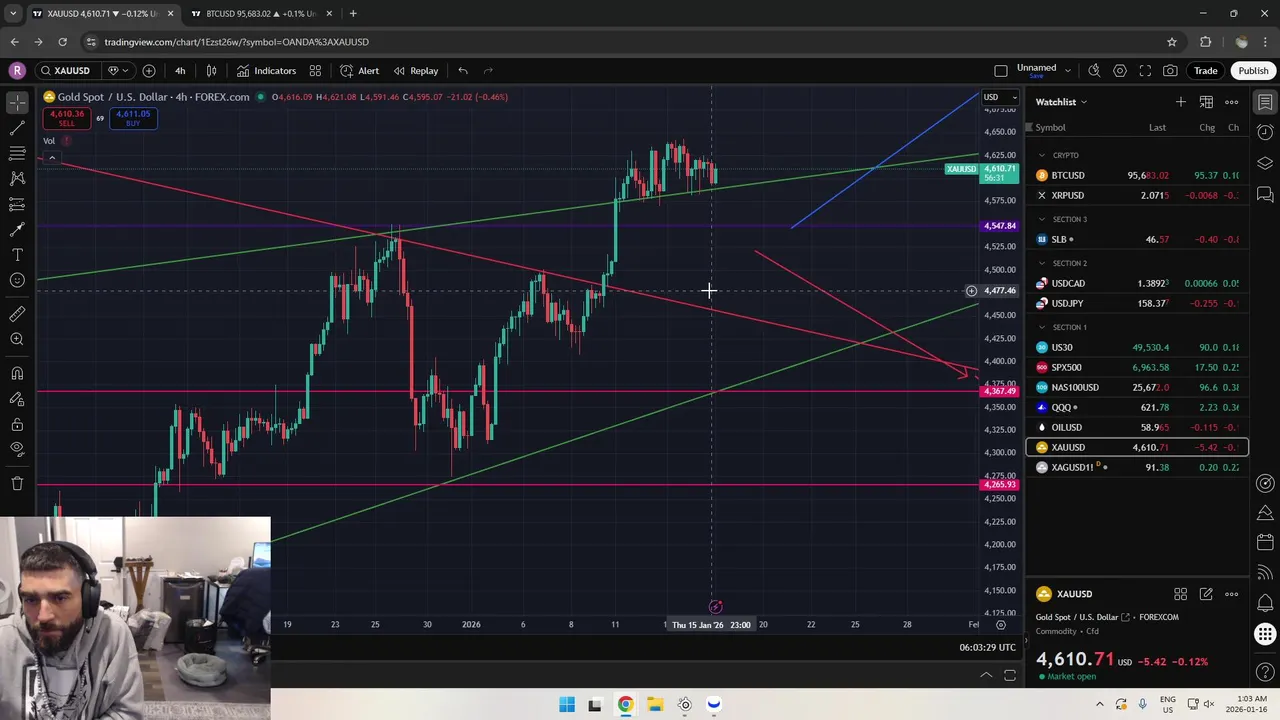Open Watchlist more options menu
Screen dimensions: 1280x720
coord(1232,102)
